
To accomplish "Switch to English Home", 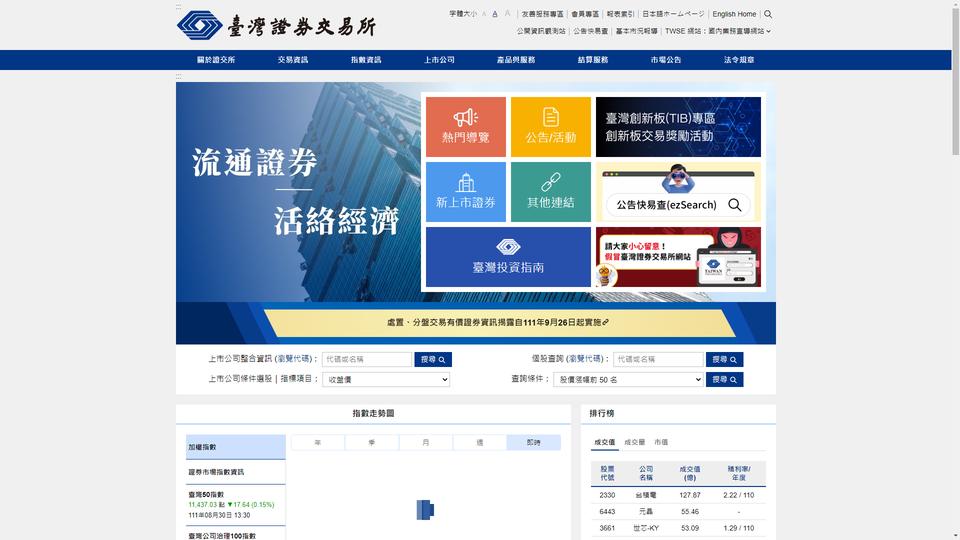I will [734, 14].
